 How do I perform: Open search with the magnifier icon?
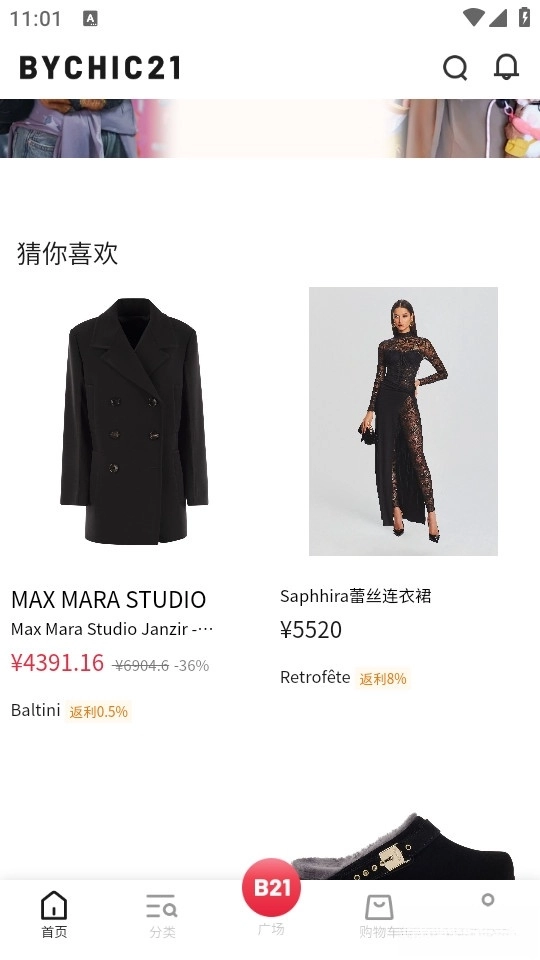455,67
